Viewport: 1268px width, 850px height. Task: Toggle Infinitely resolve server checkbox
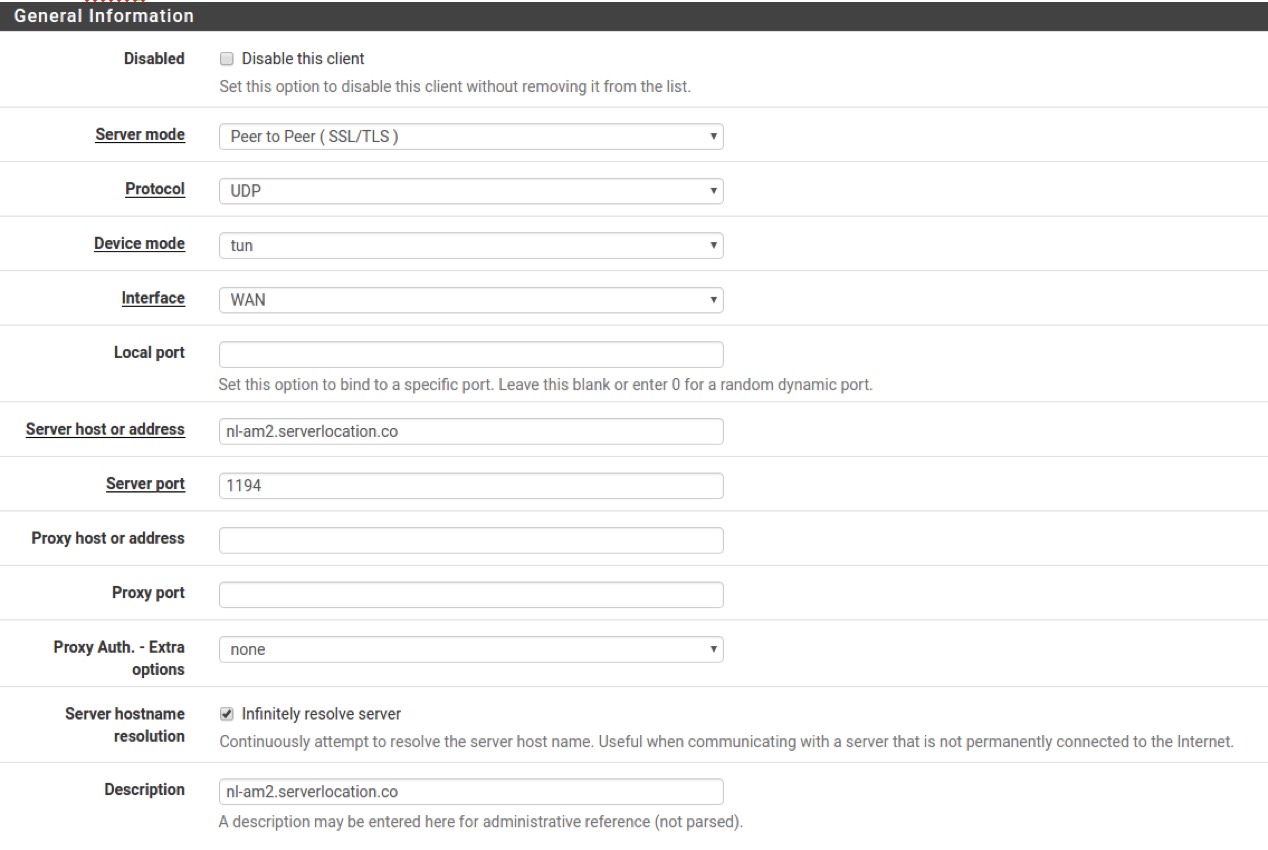click(226, 714)
